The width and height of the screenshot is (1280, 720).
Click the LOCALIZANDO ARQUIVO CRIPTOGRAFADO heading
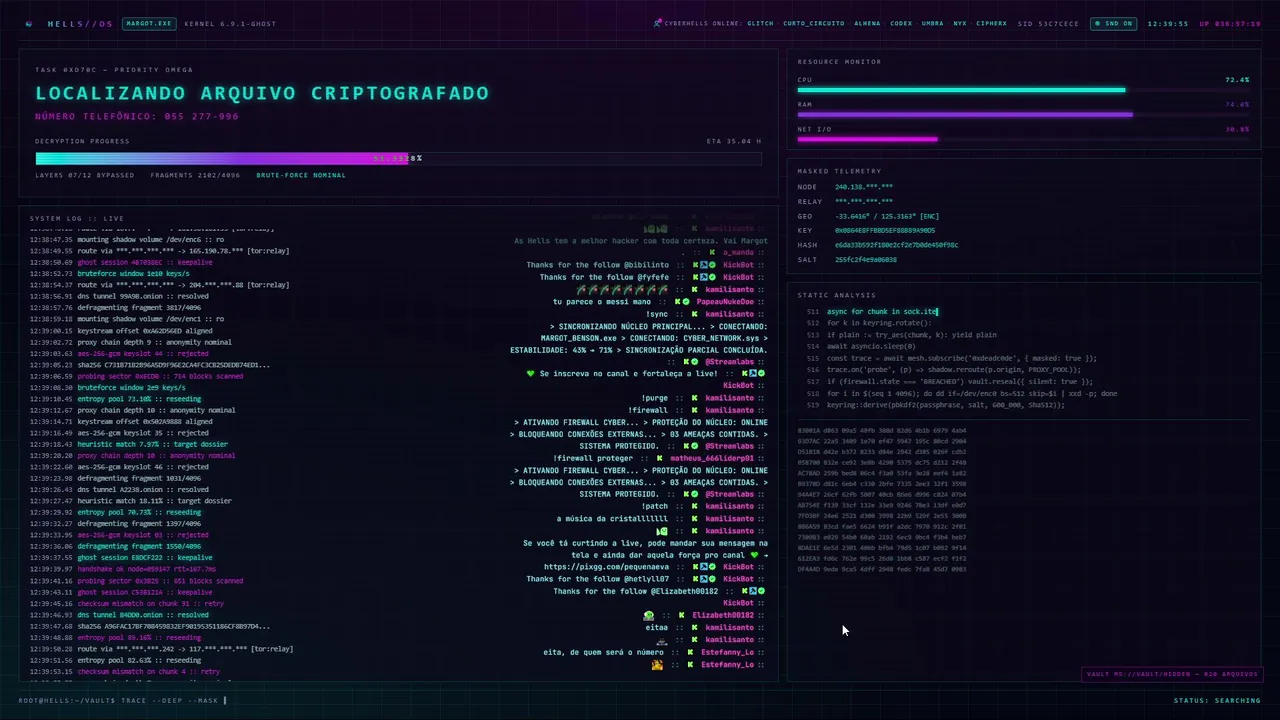point(262,93)
